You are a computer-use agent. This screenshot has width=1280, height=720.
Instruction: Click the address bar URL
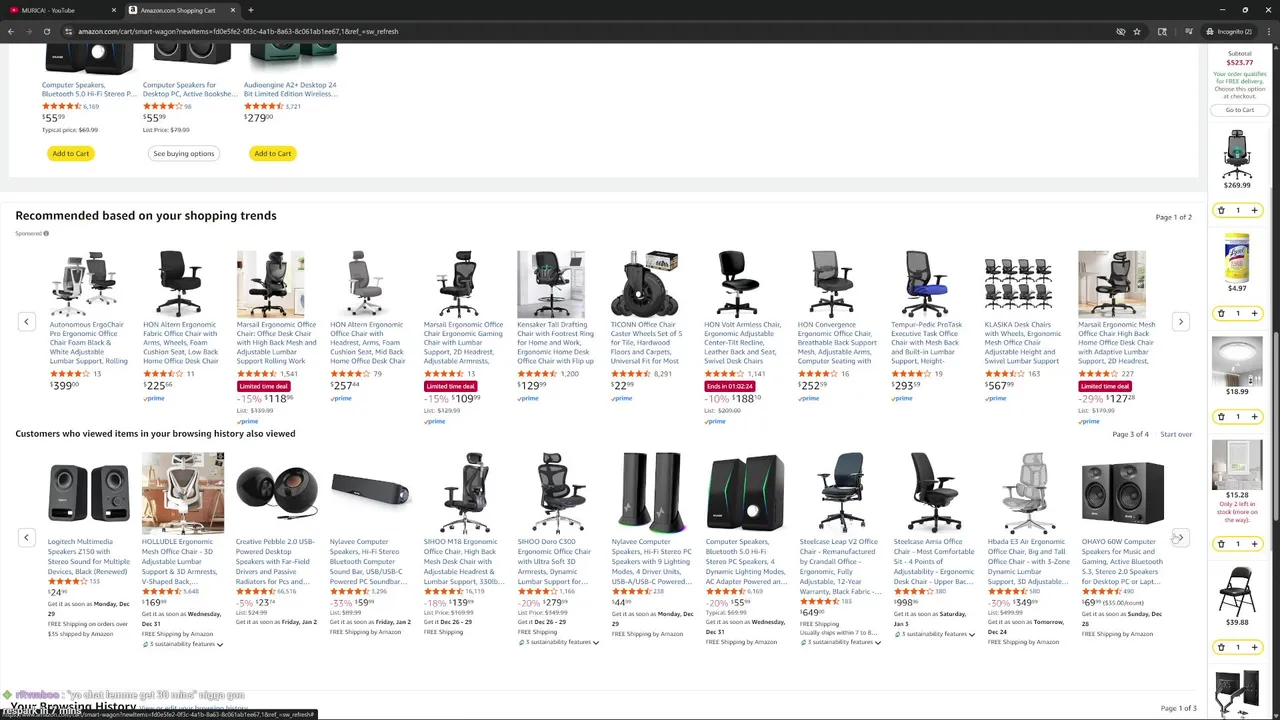tap(238, 31)
